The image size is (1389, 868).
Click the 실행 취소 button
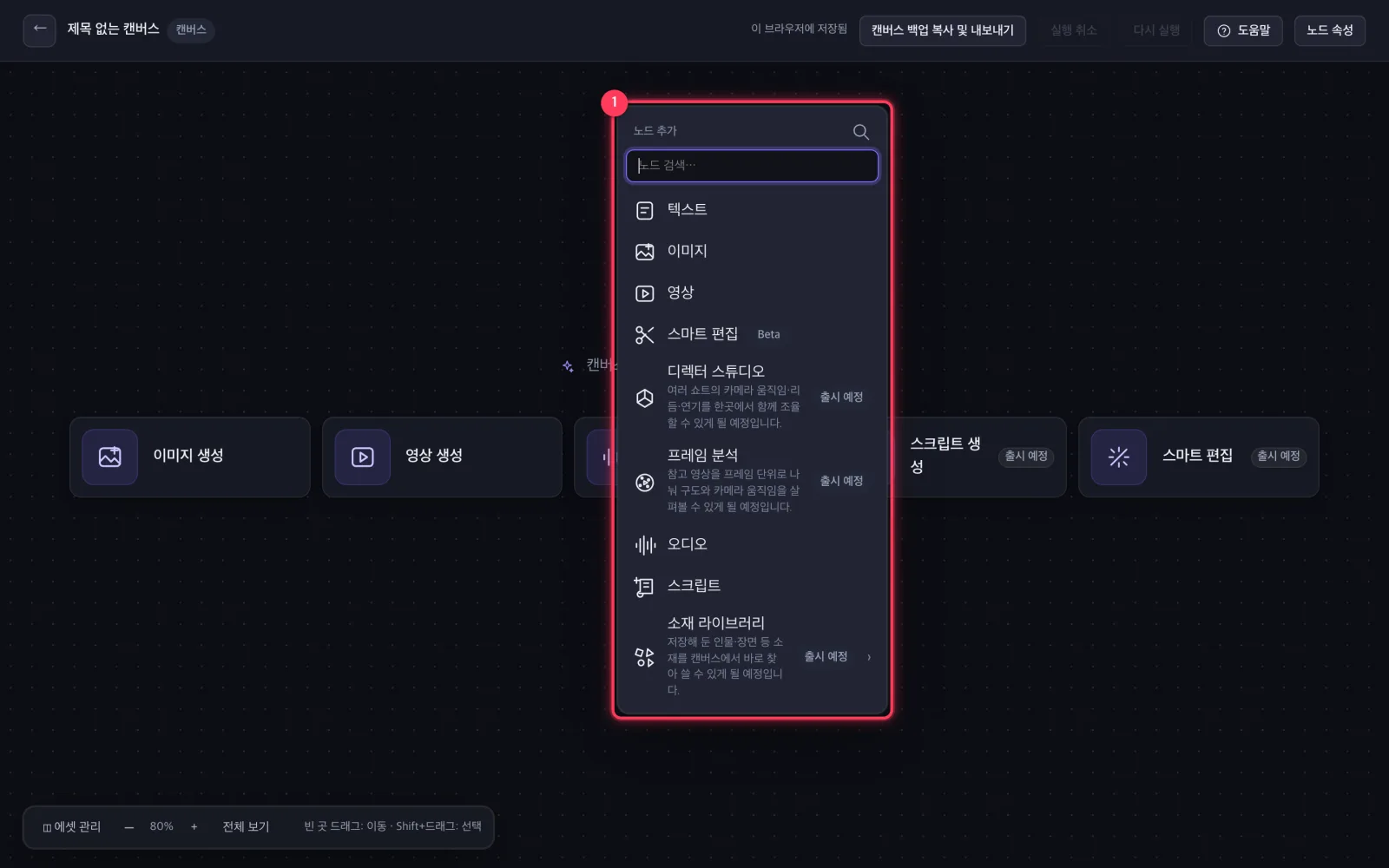pyautogui.click(x=1074, y=30)
